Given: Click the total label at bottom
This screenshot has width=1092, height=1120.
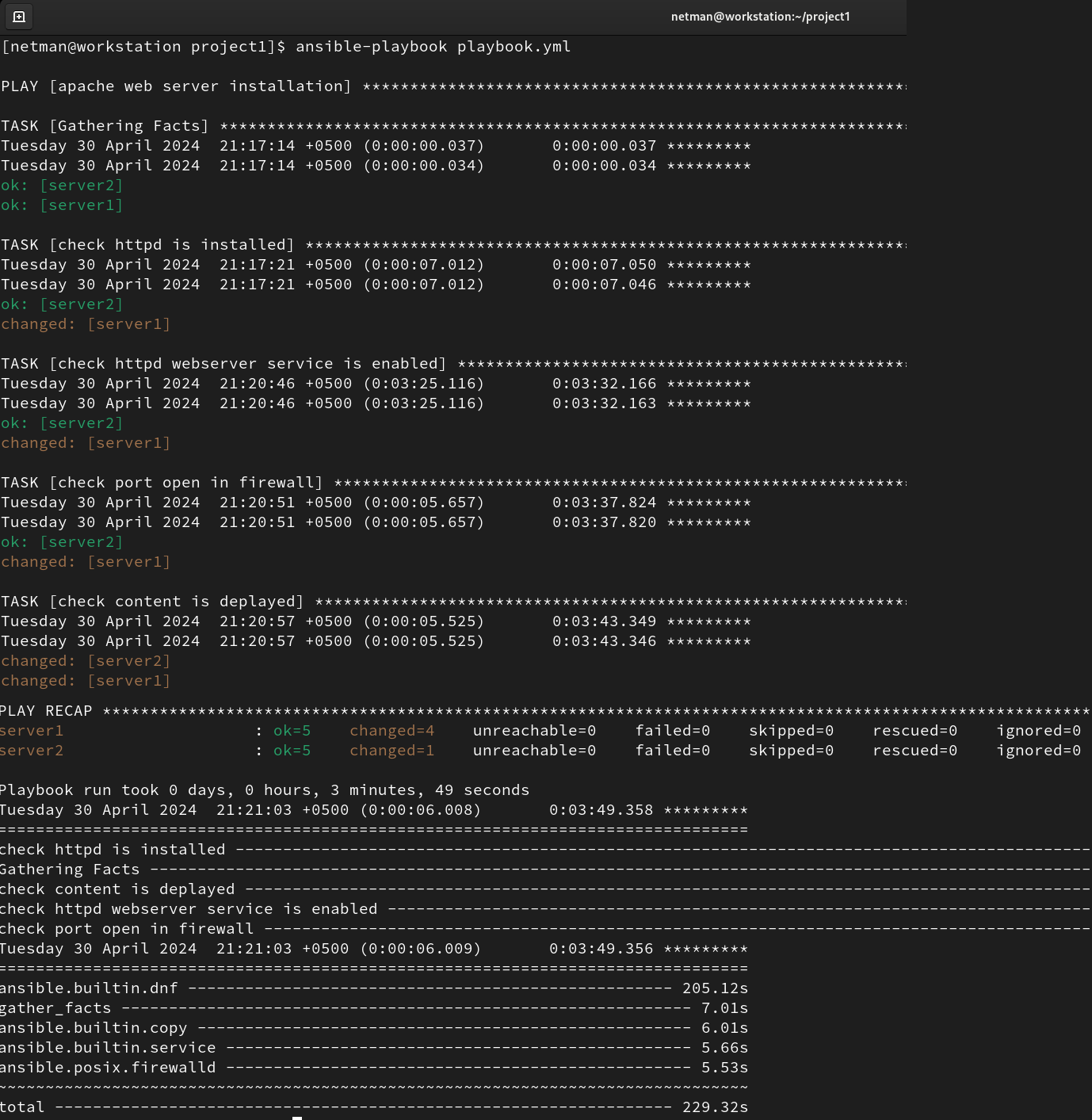Looking at the screenshot, I should click(22, 1107).
